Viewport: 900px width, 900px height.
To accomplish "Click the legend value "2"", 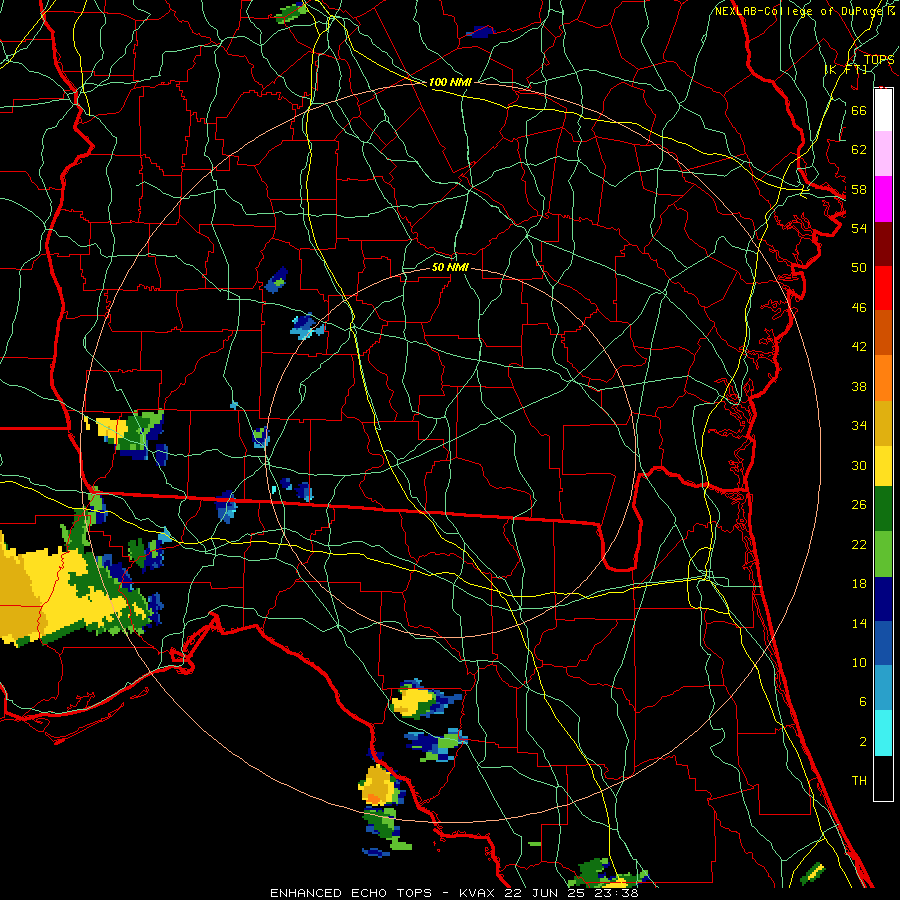I will 862,742.
